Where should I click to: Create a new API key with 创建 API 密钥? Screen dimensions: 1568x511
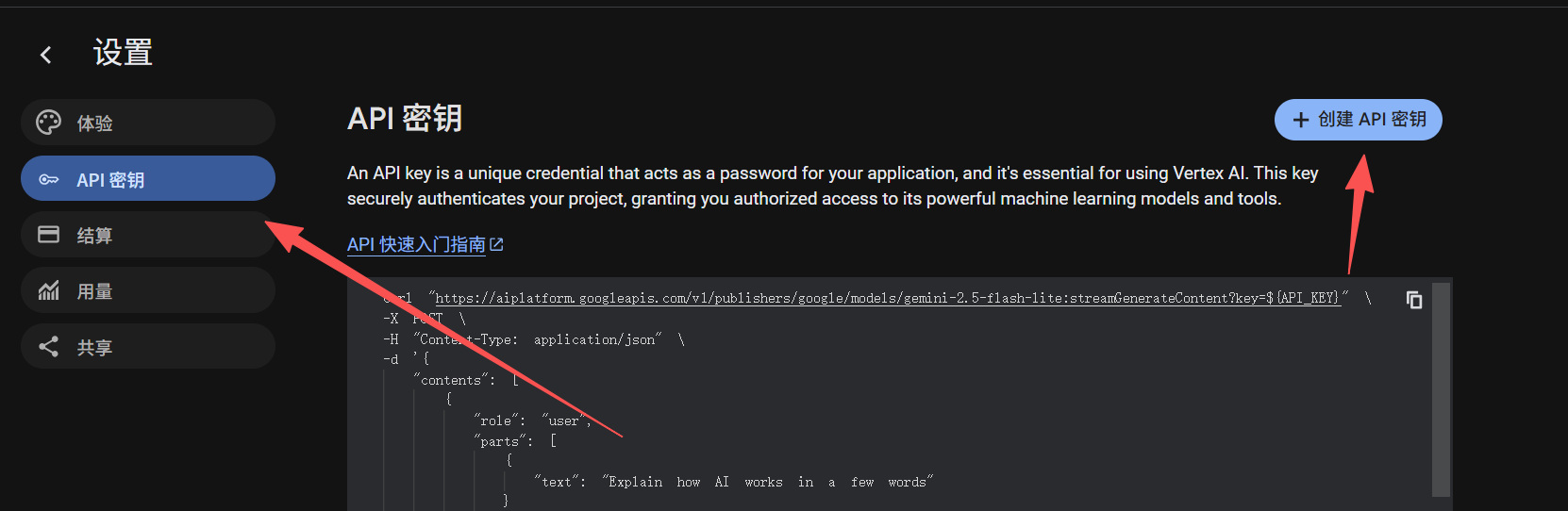point(1359,120)
